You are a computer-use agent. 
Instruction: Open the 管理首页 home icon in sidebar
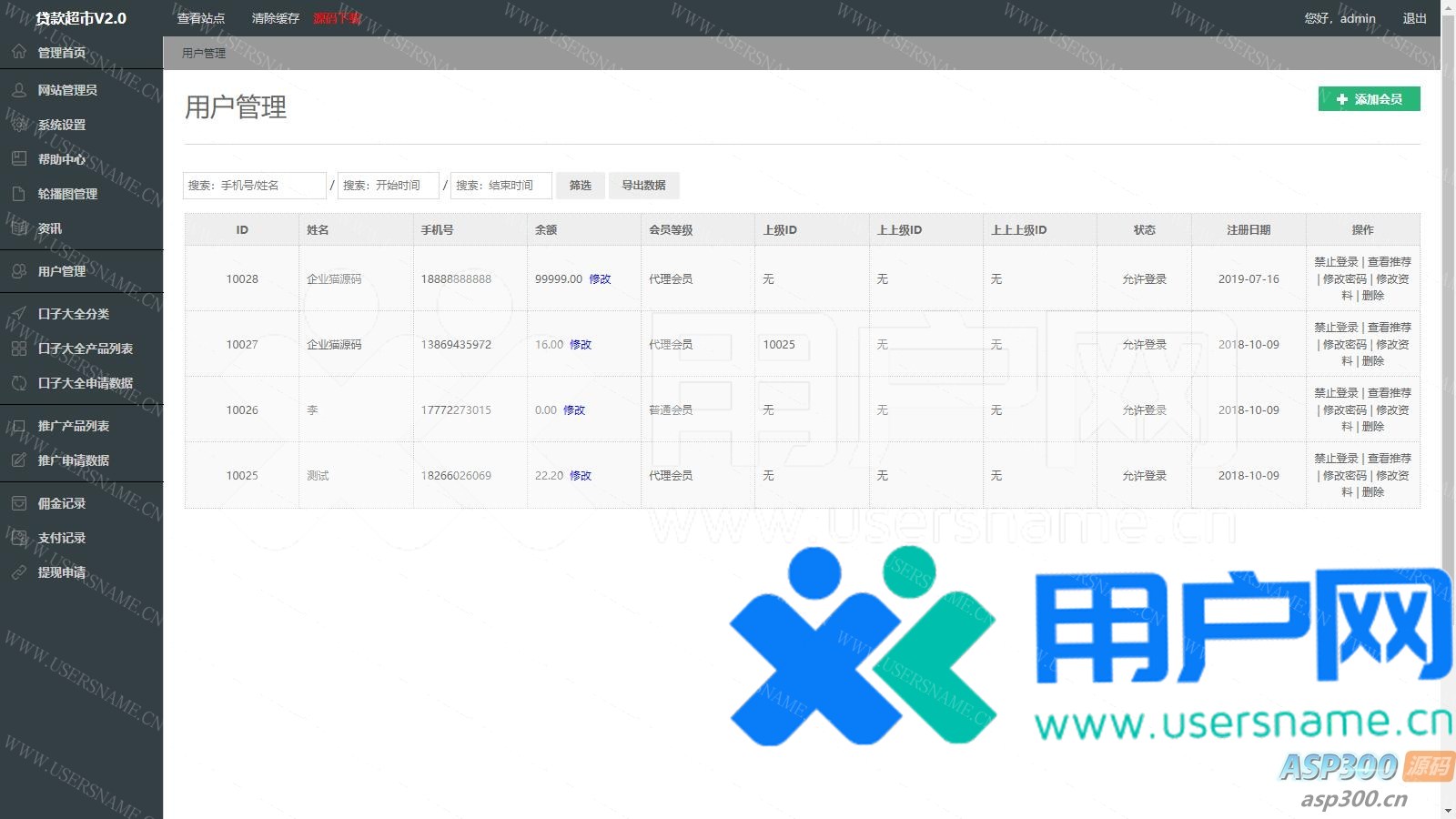pyautogui.click(x=19, y=52)
